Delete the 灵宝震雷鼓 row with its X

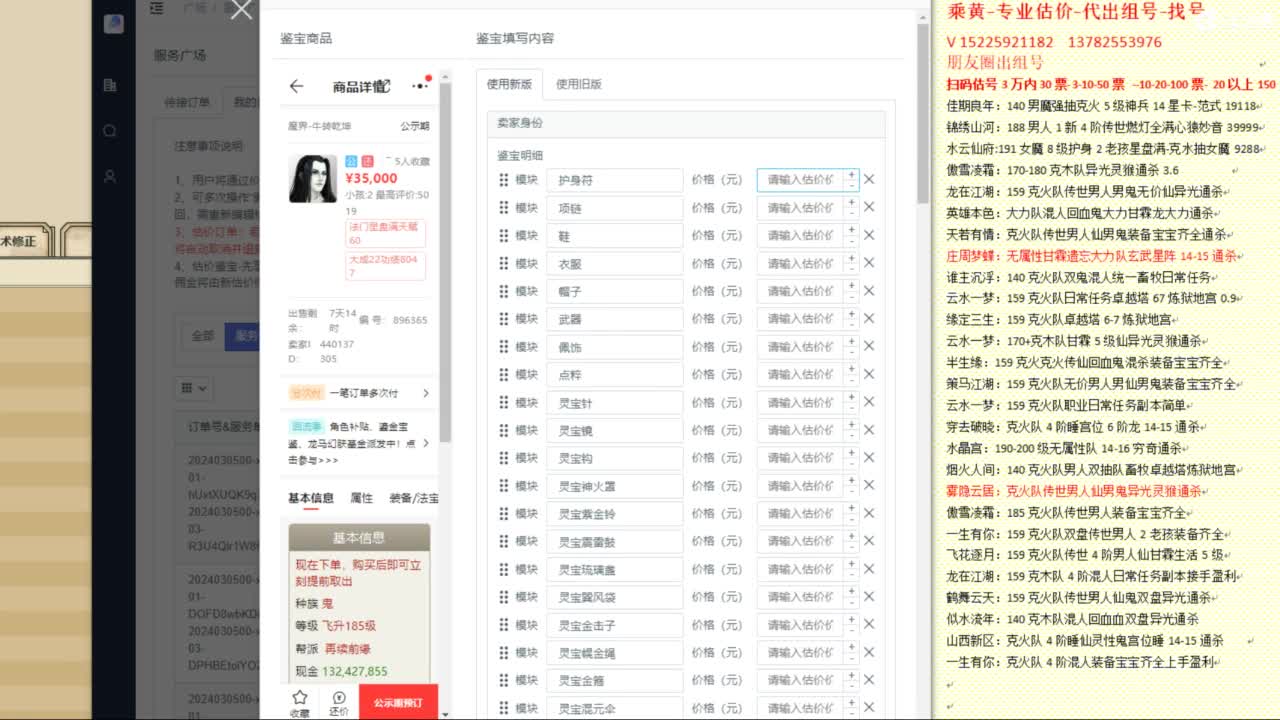pos(869,541)
